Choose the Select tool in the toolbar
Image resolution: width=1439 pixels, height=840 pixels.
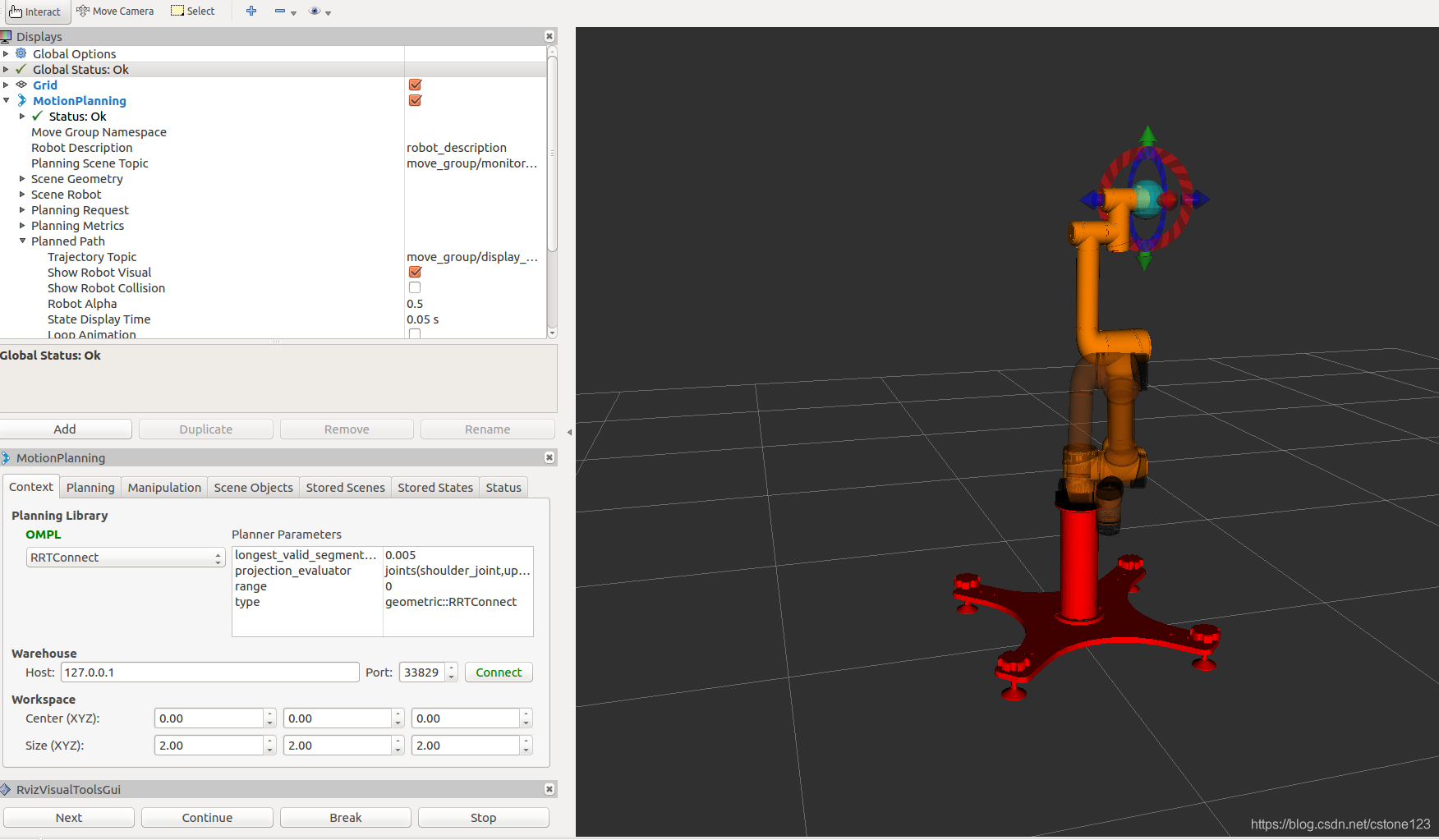193,11
